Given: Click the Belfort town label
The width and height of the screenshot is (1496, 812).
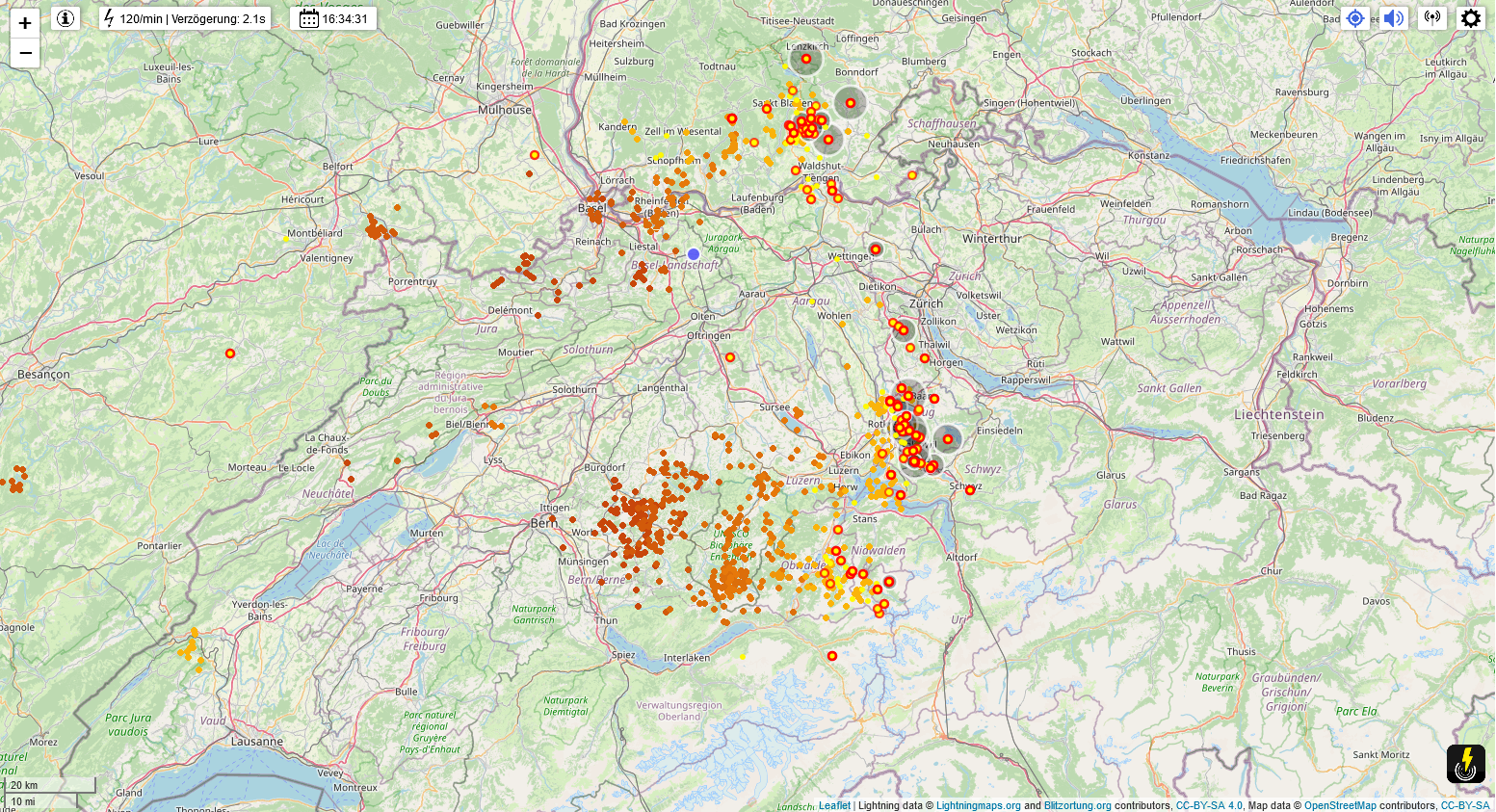Looking at the screenshot, I should tap(338, 167).
